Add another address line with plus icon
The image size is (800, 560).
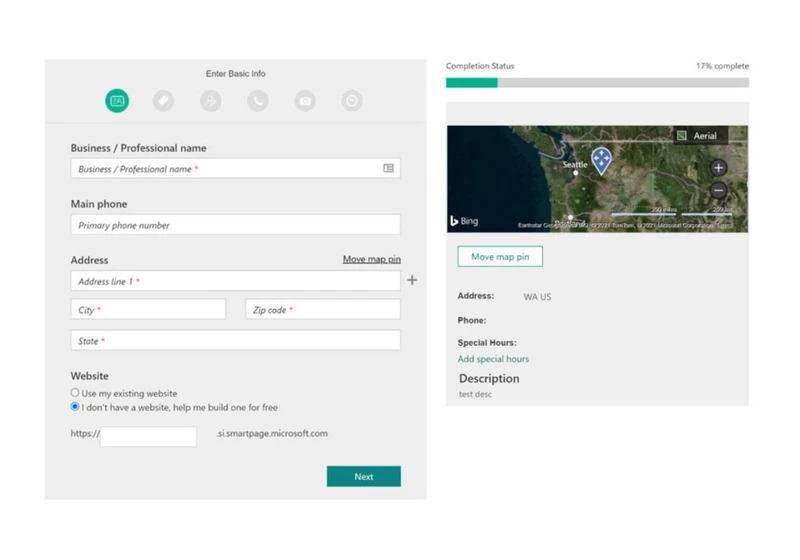[412, 280]
